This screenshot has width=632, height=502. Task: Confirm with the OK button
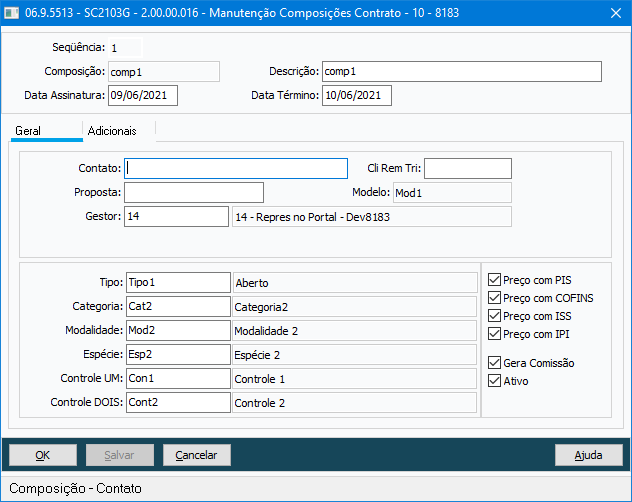[43, 455]
